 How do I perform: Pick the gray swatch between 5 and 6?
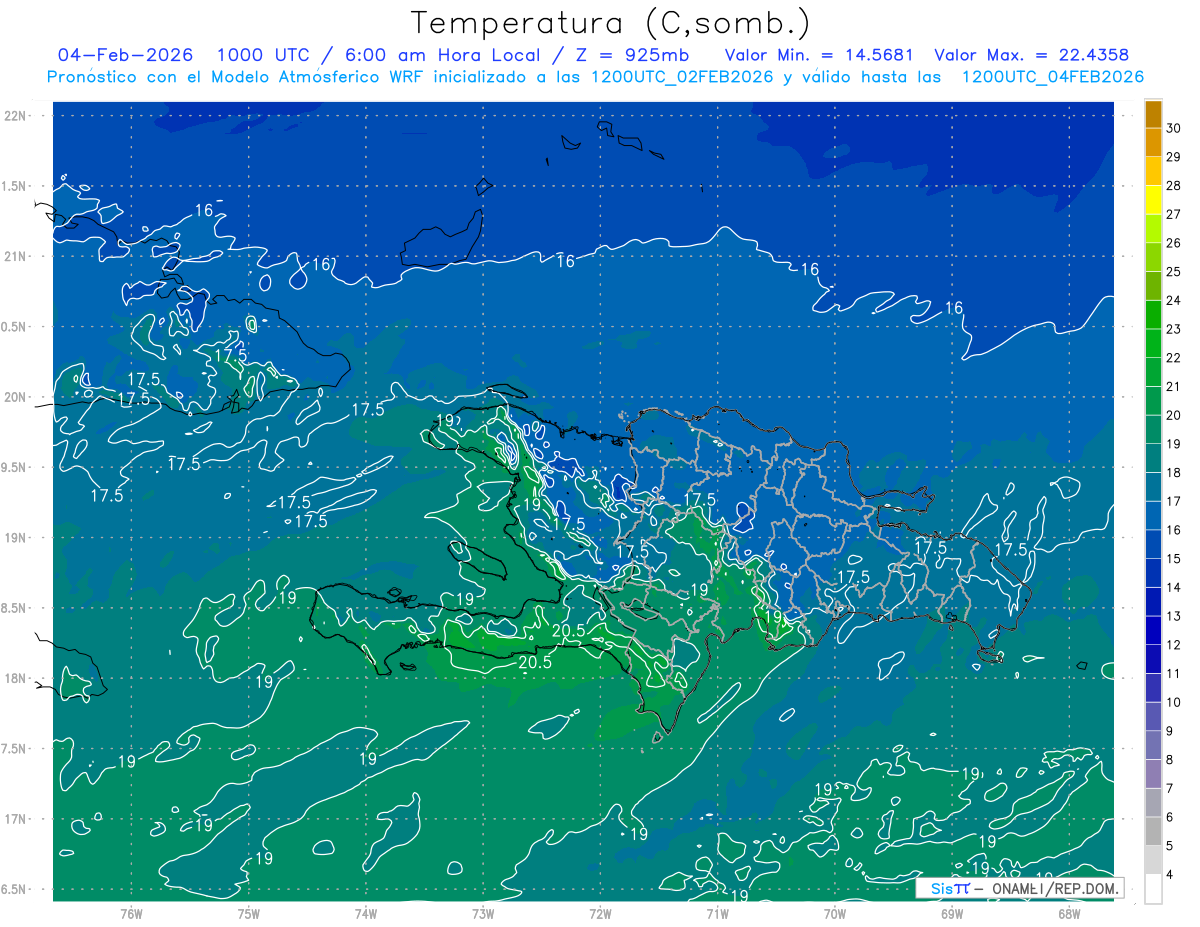tap(1154, 831)
